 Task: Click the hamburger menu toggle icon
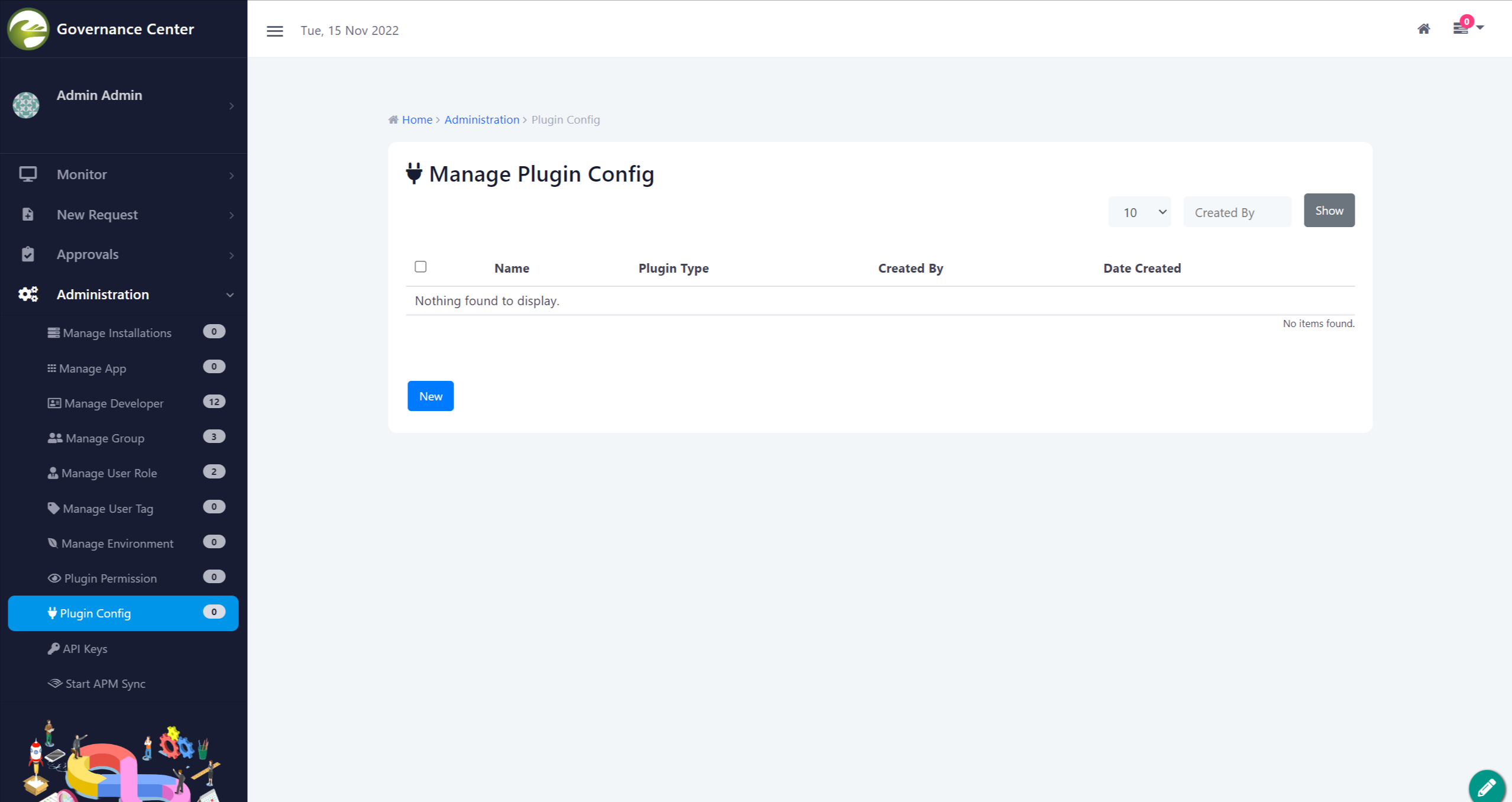274,31
